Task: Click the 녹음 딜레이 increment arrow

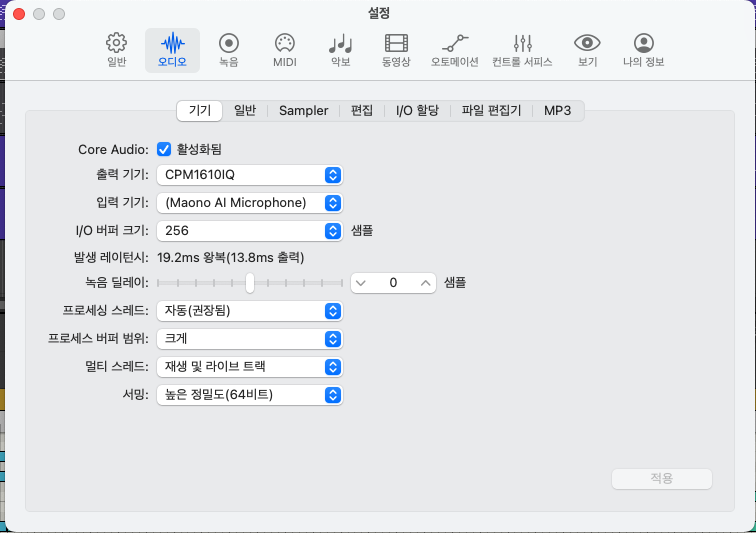Action: point(426,283)
